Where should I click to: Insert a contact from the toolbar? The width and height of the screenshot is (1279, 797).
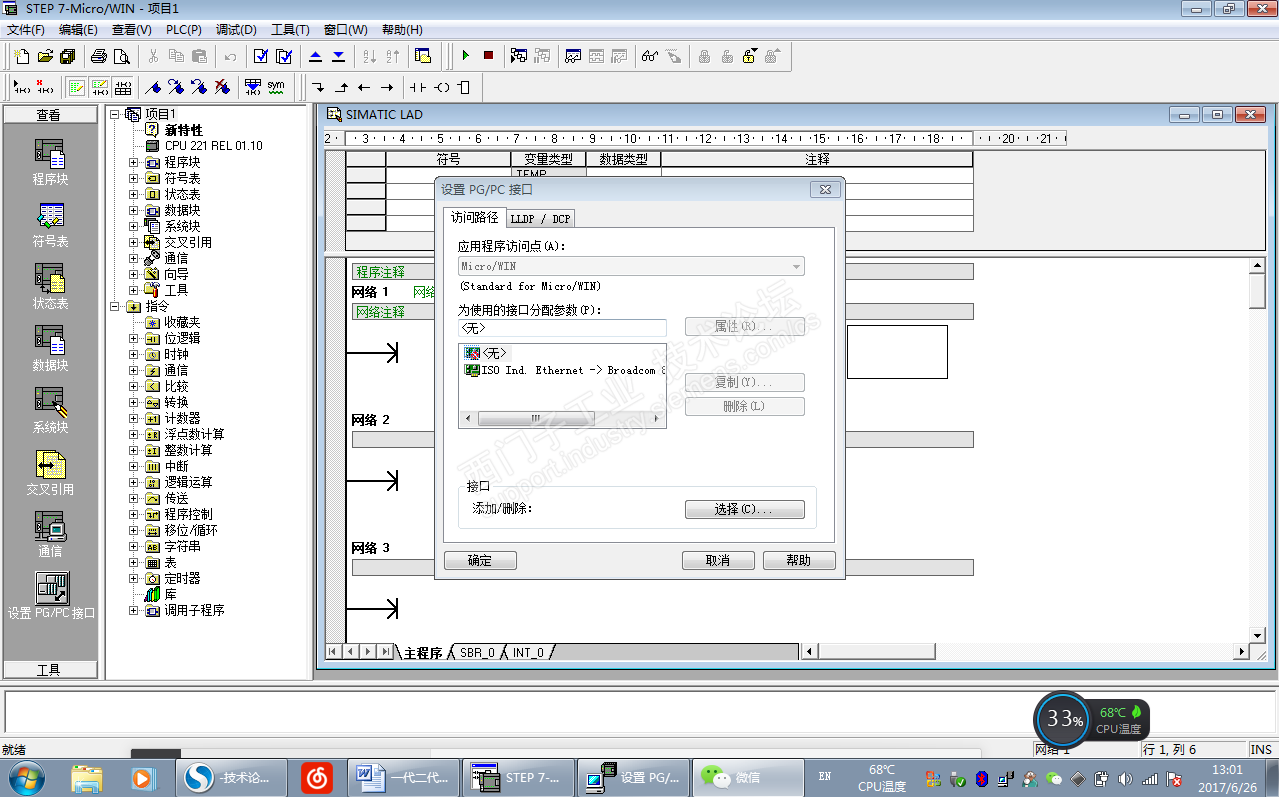pos(418,87)
